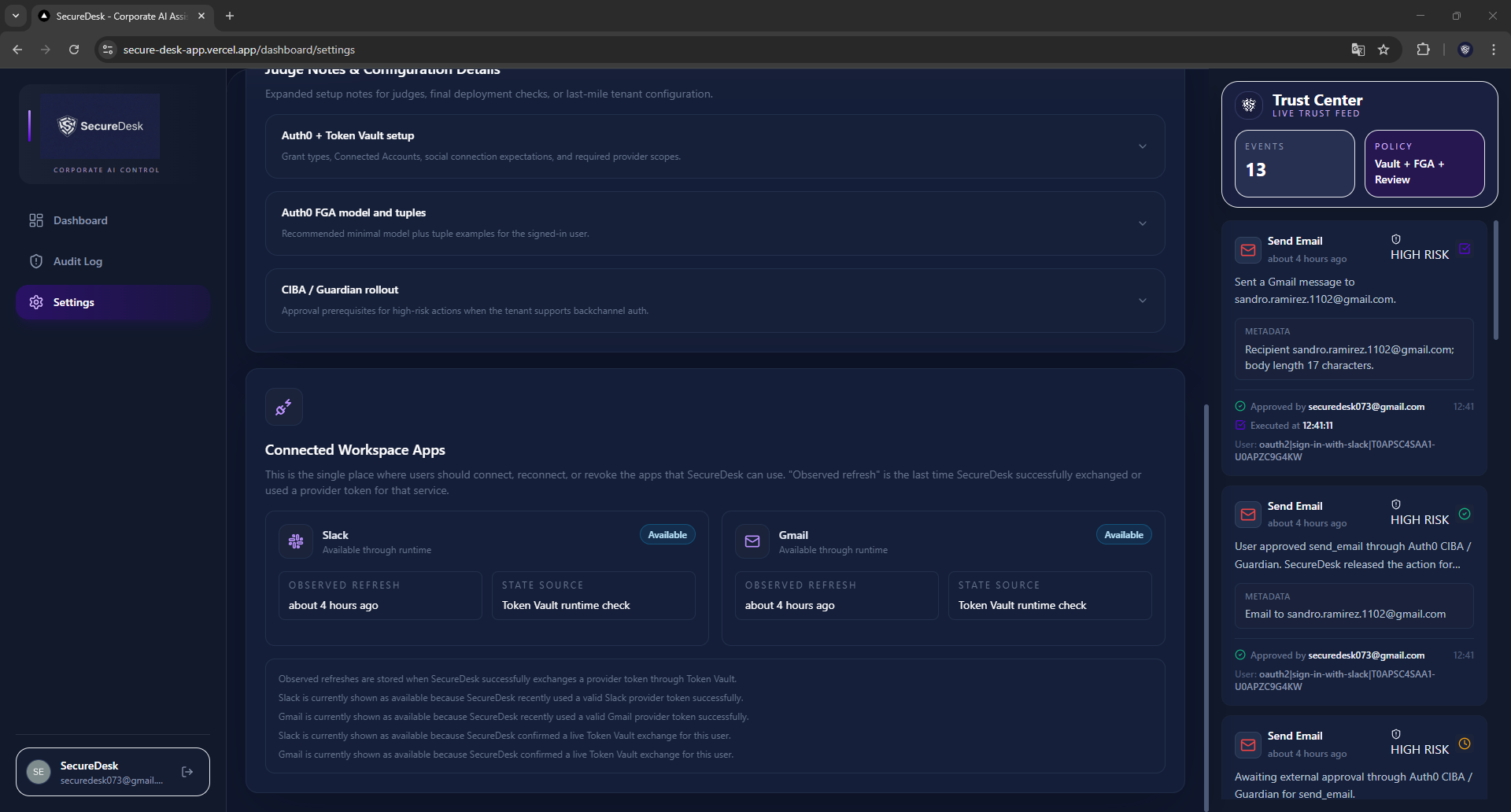Click mail icon on 'Sent a Gmail message' card
Image resolution: width=1511 pixels, height=812 pixels.
click(x=1248, y=250)
